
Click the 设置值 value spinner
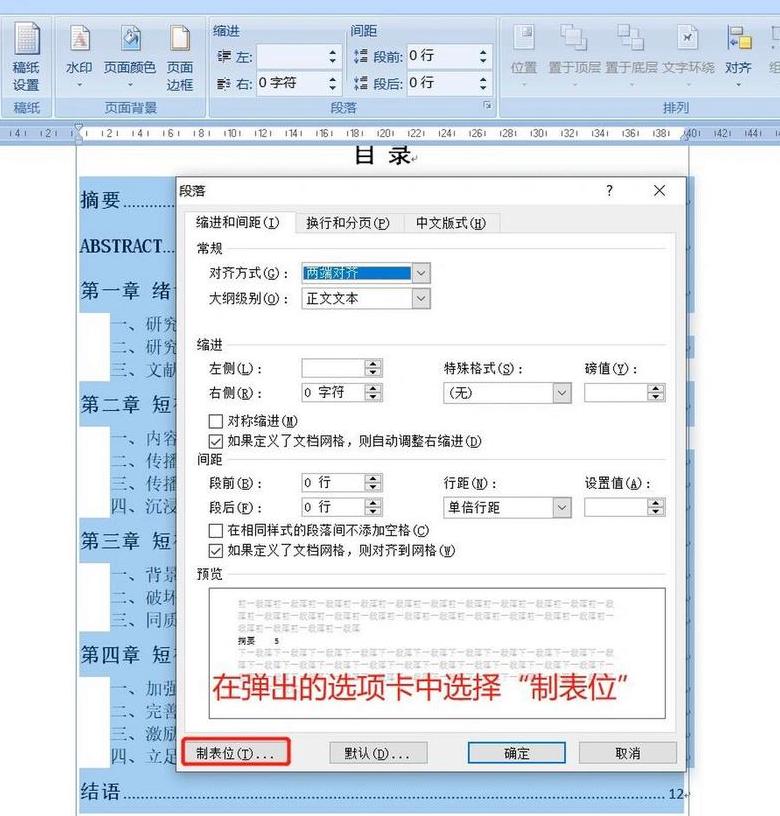tap(656, 507)
